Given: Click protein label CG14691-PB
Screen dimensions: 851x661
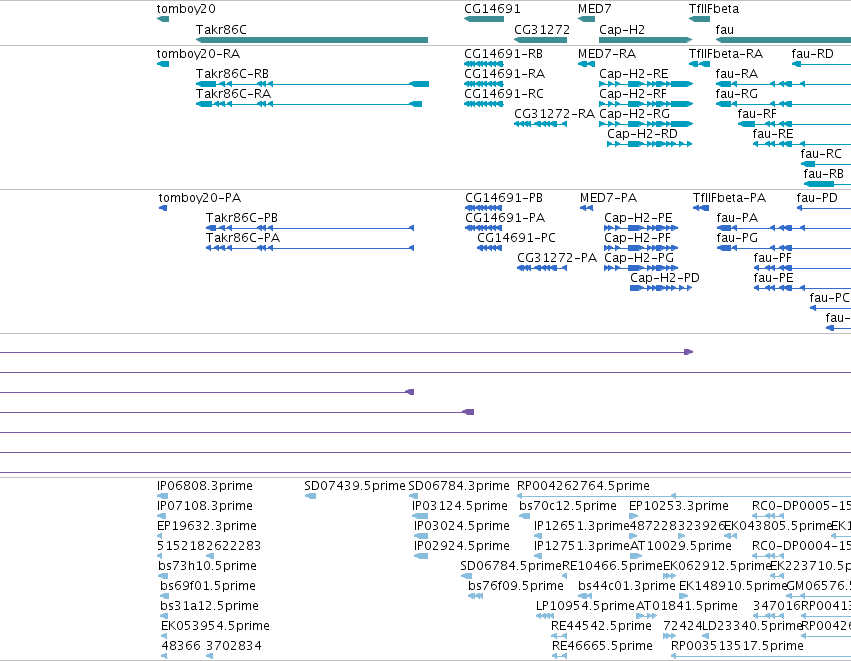Looking at the screenshot, I should tap(504, 198).
